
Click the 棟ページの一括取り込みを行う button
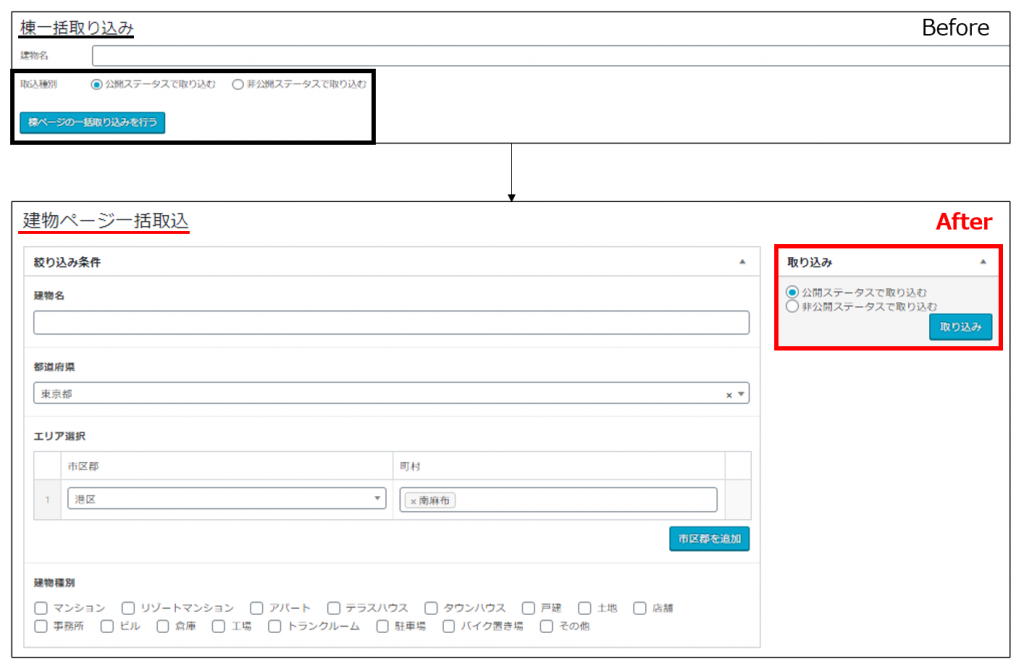click(92, 122)
